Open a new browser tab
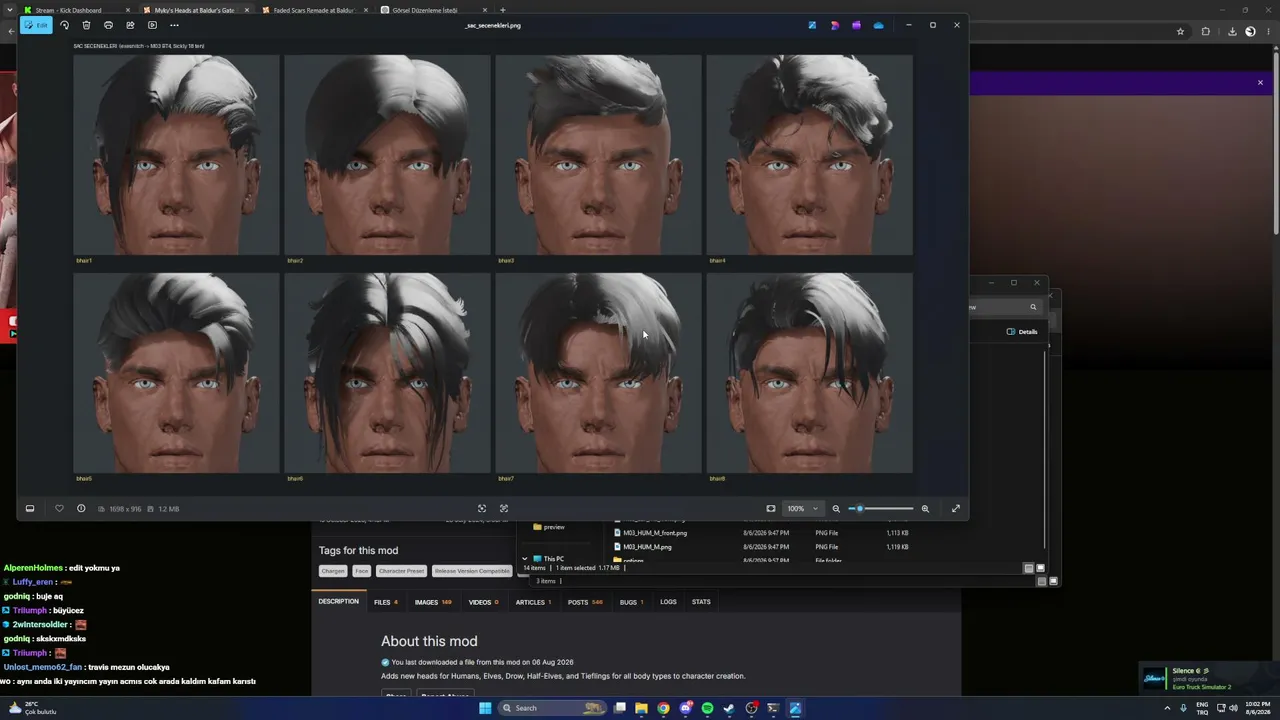The width and height of the screenshot is (1280, 720). point(502,10)
